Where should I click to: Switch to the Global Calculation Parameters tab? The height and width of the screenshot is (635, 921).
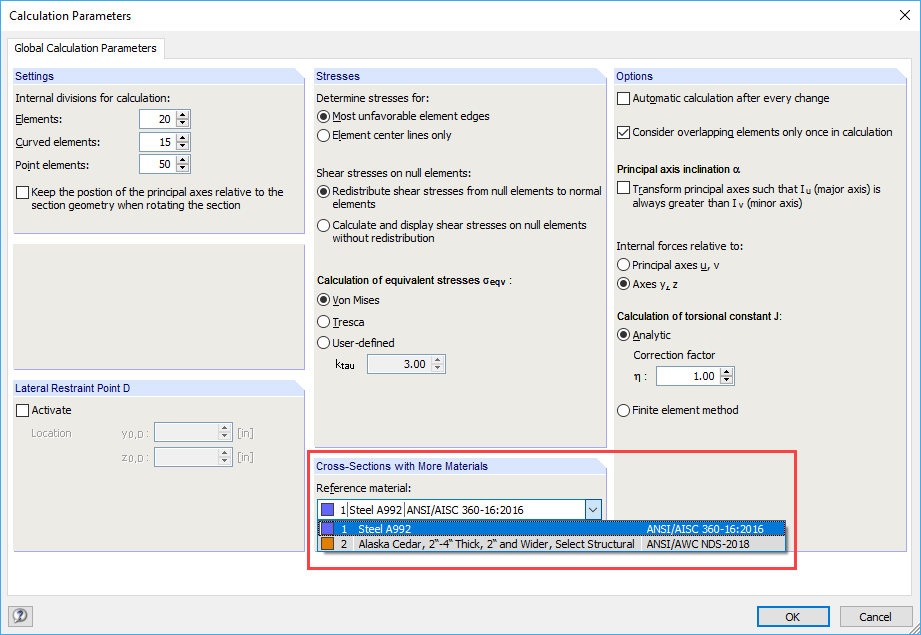click(86, 47)
